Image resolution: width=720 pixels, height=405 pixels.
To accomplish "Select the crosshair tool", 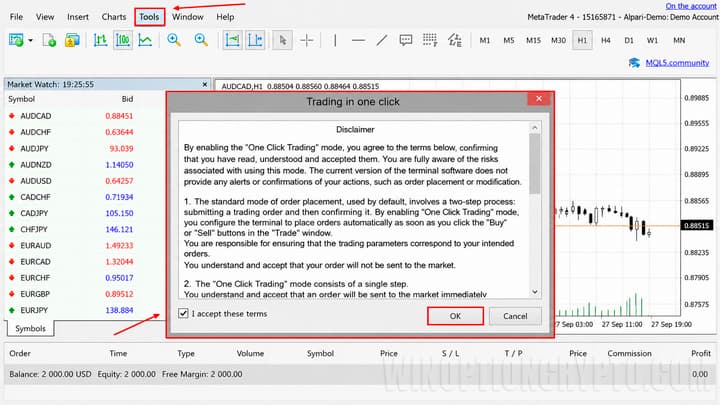I will (x=307, y=40).
